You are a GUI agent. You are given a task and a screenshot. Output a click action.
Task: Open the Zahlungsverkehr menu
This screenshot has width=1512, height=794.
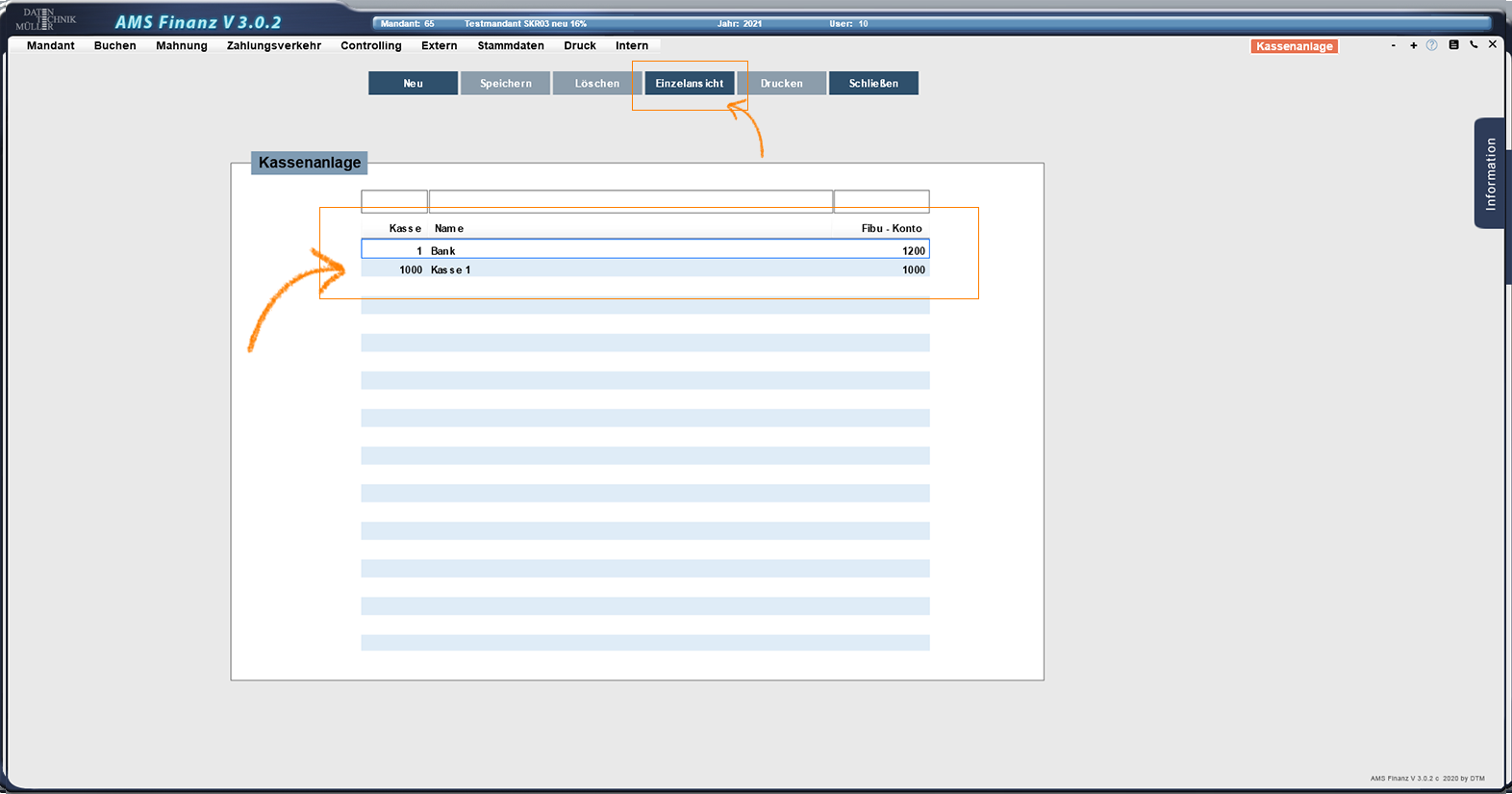point(273,45)
